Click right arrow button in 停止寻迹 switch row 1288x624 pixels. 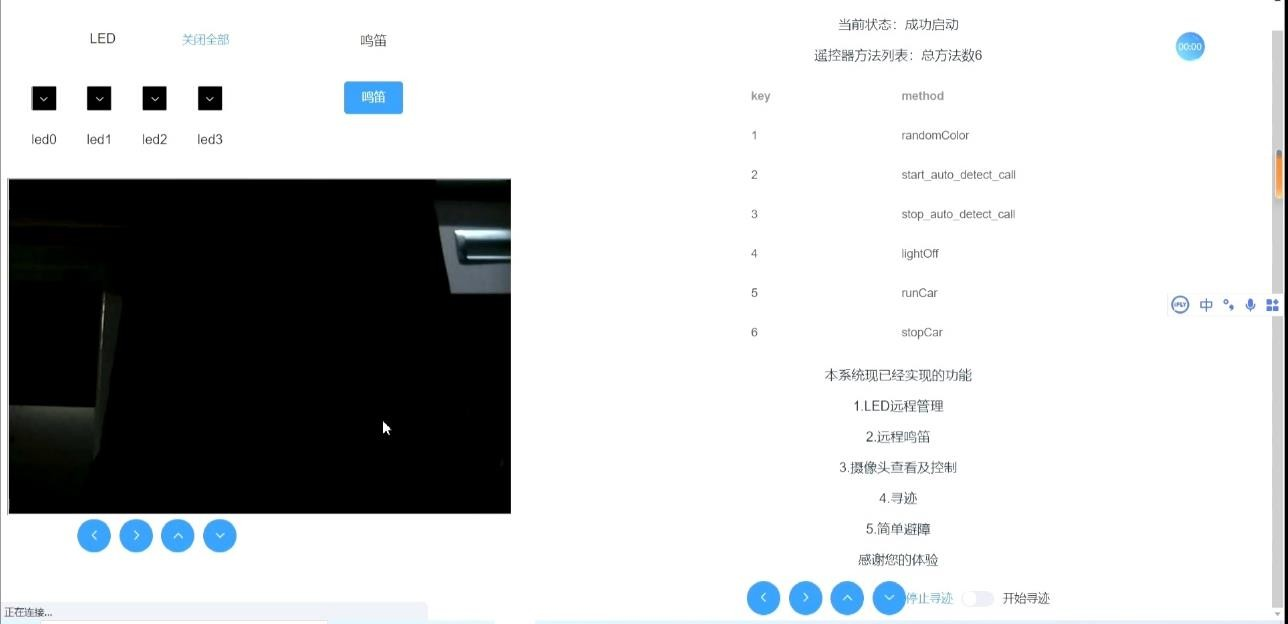(x=806, y=598)
